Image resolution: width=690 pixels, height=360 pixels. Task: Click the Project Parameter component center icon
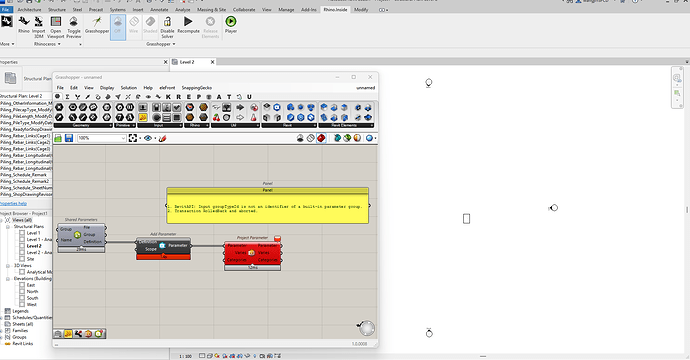click(251, 253)
